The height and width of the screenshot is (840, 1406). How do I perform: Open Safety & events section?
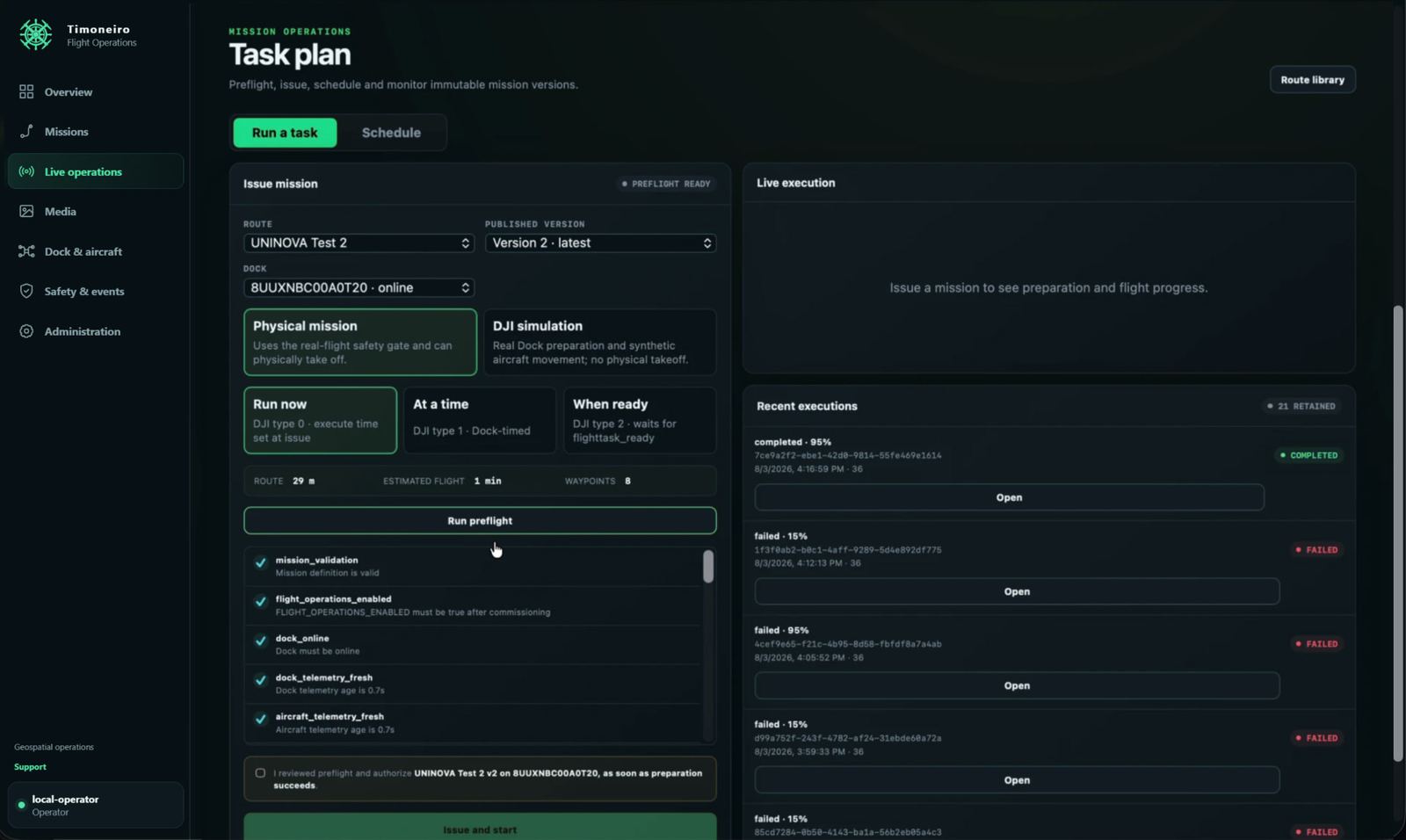[96, 291]
